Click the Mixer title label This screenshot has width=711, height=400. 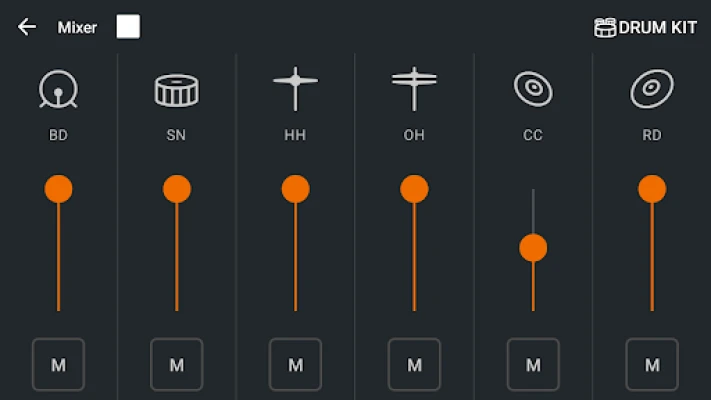pyautogui.click(x=77, y=27)
